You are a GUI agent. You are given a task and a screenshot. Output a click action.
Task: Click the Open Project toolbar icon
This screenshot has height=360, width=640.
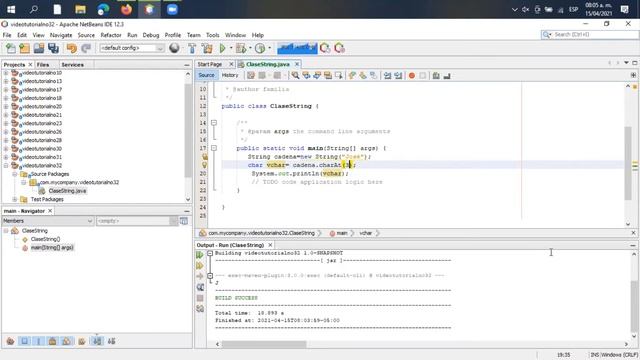pos(39,48)
